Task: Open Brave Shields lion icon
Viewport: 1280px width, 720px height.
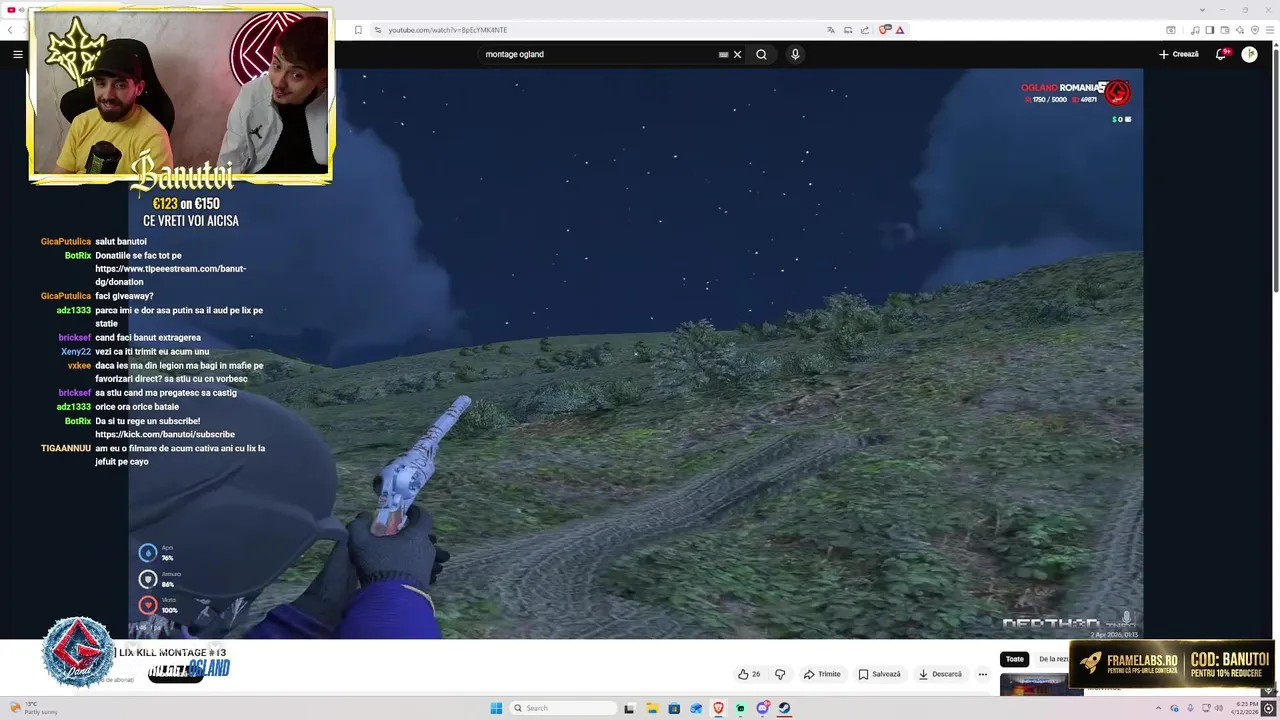Action: point(884,30)
